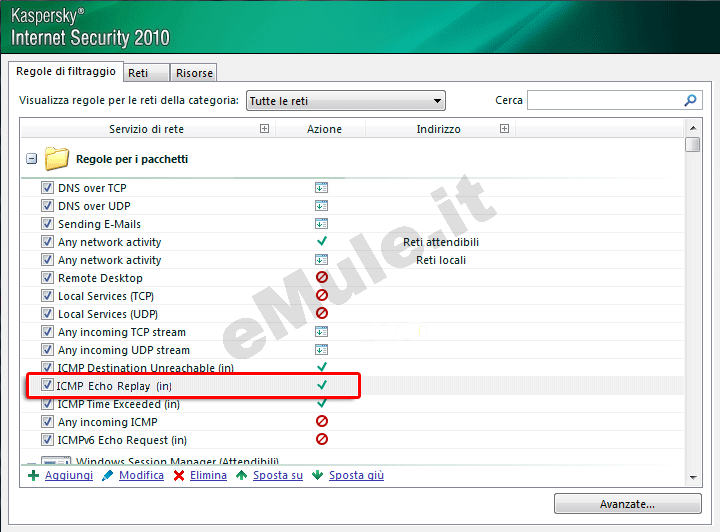The width and height of the screenshot is (720, 532).
Task: Toggle the ICMPv6 Echo Request (in) checkbox
Action: [47, 439]
